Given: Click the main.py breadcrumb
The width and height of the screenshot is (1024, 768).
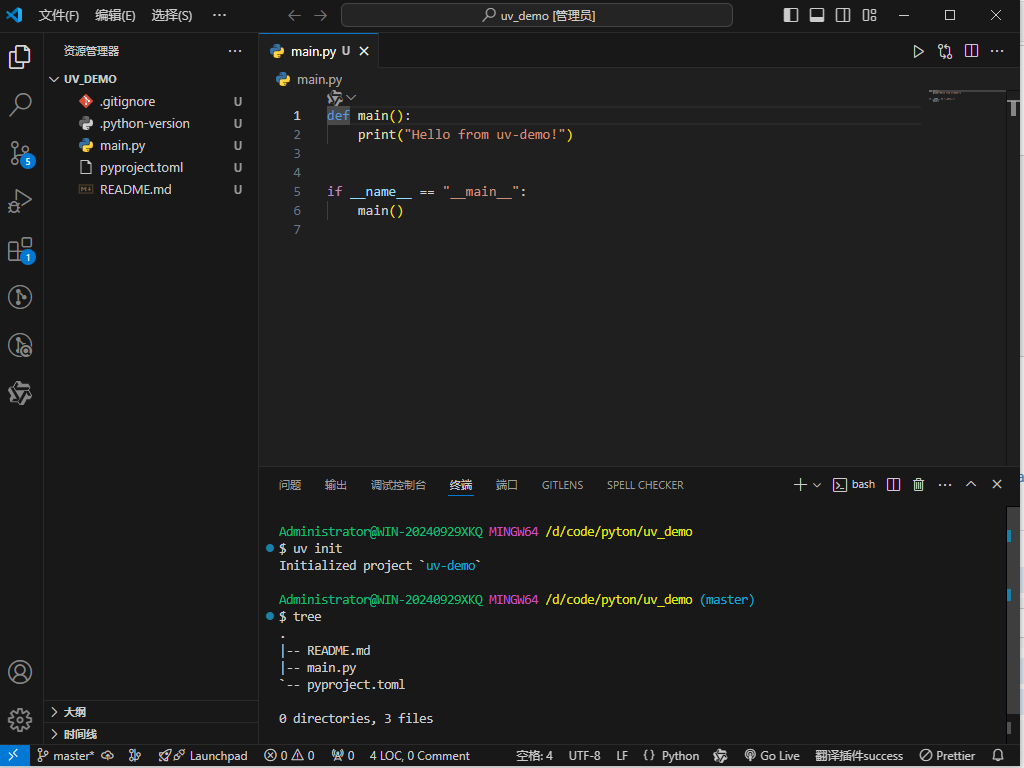Looking at the screenshot, I should (x=310, y=80).
